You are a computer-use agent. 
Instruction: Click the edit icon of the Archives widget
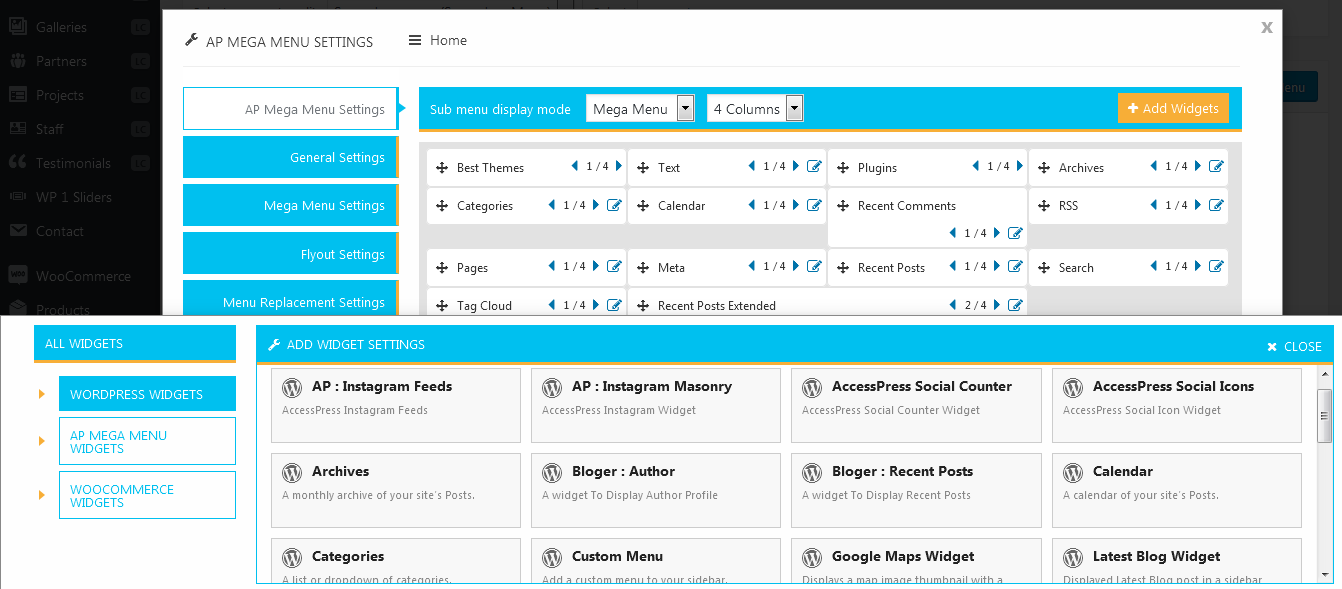pyautogui.click(x=1216, y=167)
